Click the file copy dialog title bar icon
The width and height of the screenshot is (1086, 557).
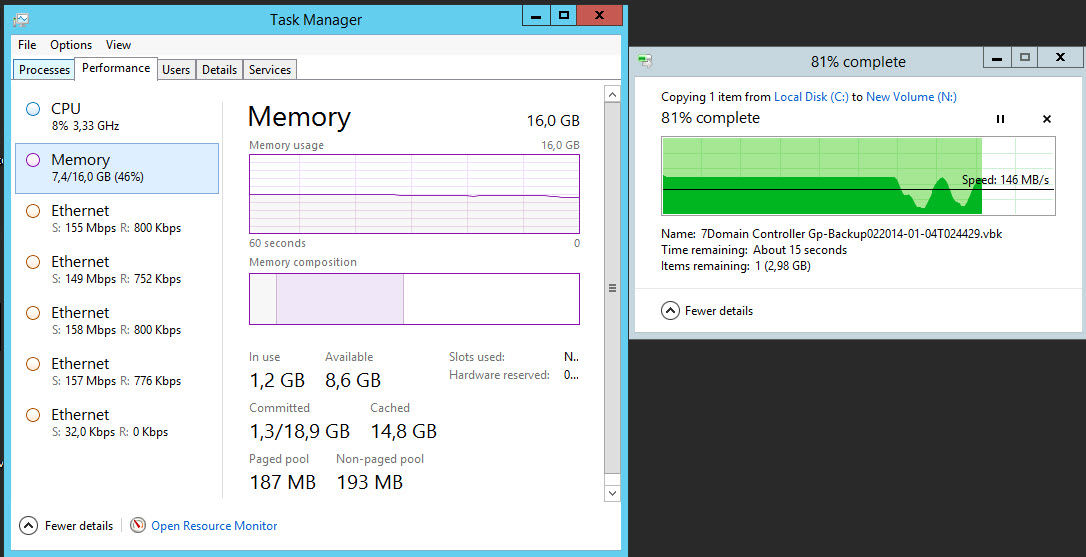click(645, 62)
